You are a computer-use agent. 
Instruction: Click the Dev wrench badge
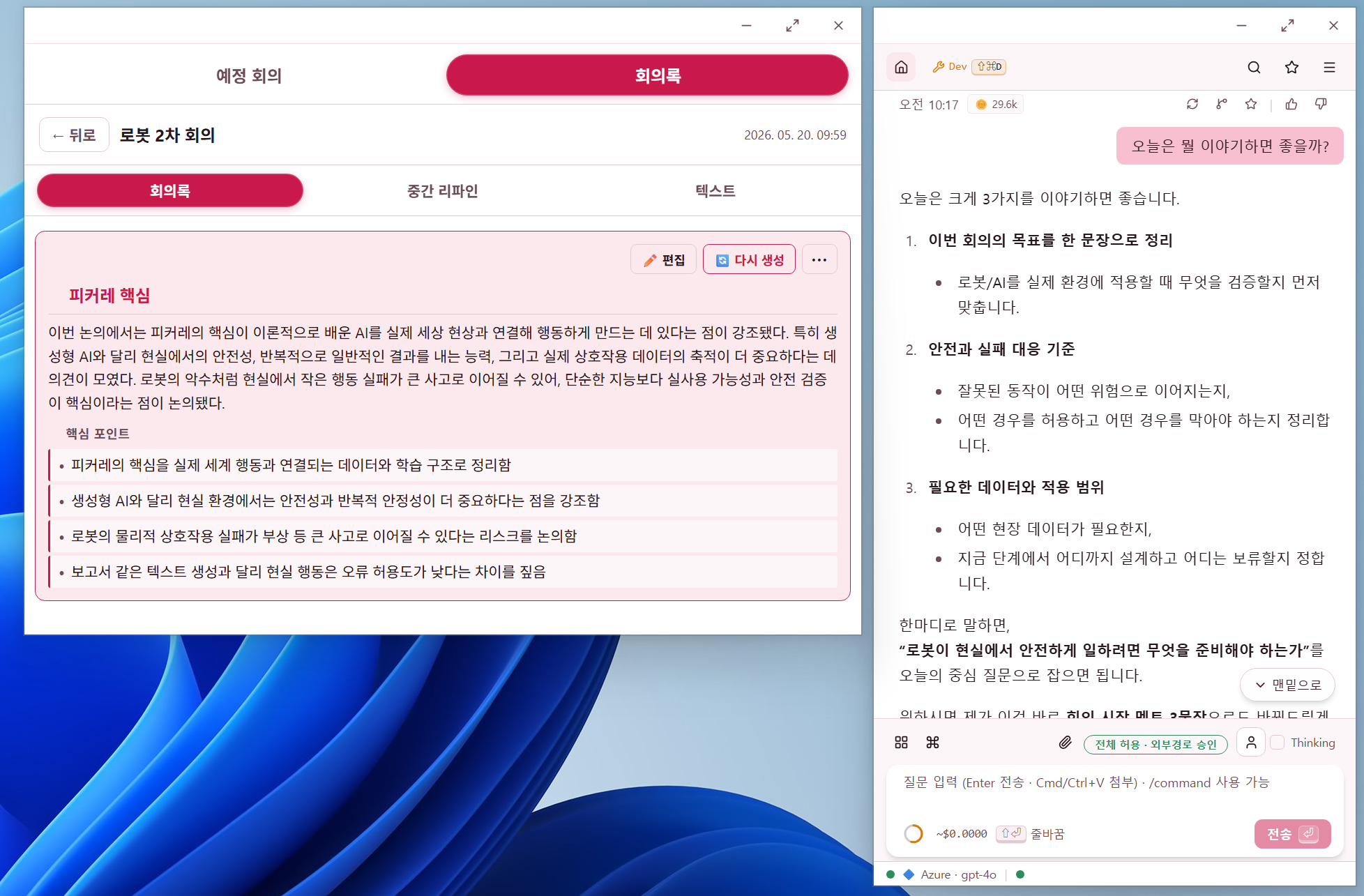950,67
